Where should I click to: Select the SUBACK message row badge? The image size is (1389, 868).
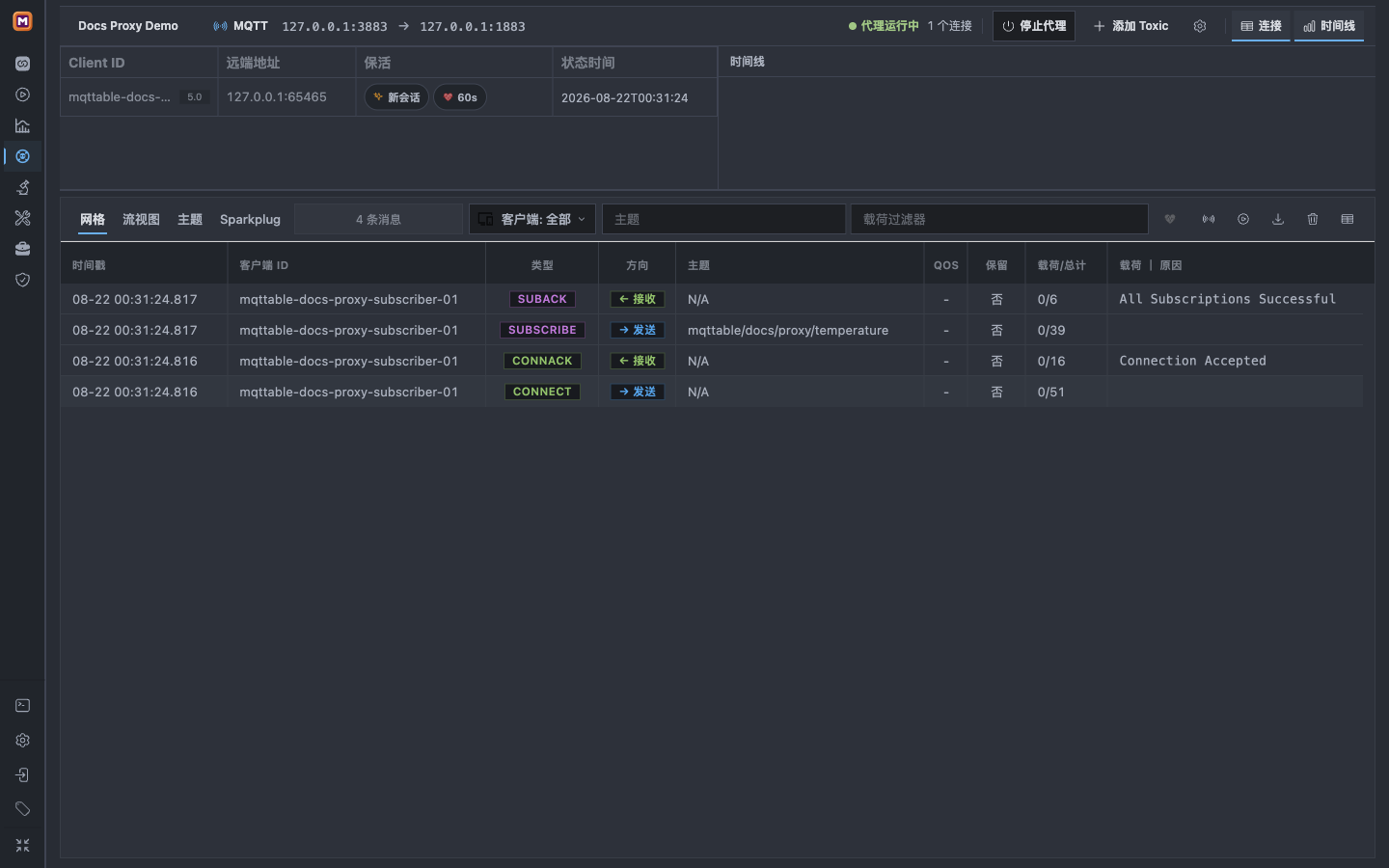pyautogui.click(x=542, y=299)
